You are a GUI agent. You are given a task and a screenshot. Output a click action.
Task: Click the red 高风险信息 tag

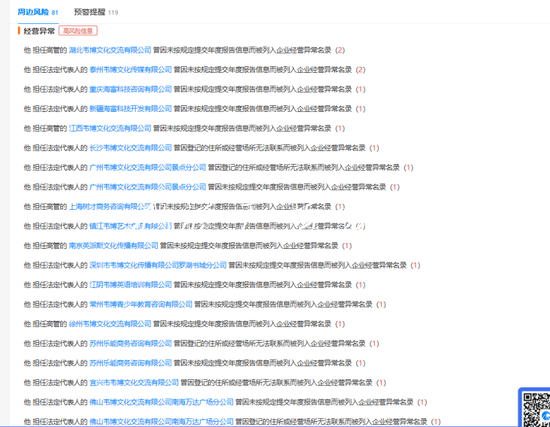tap(78, 31)
